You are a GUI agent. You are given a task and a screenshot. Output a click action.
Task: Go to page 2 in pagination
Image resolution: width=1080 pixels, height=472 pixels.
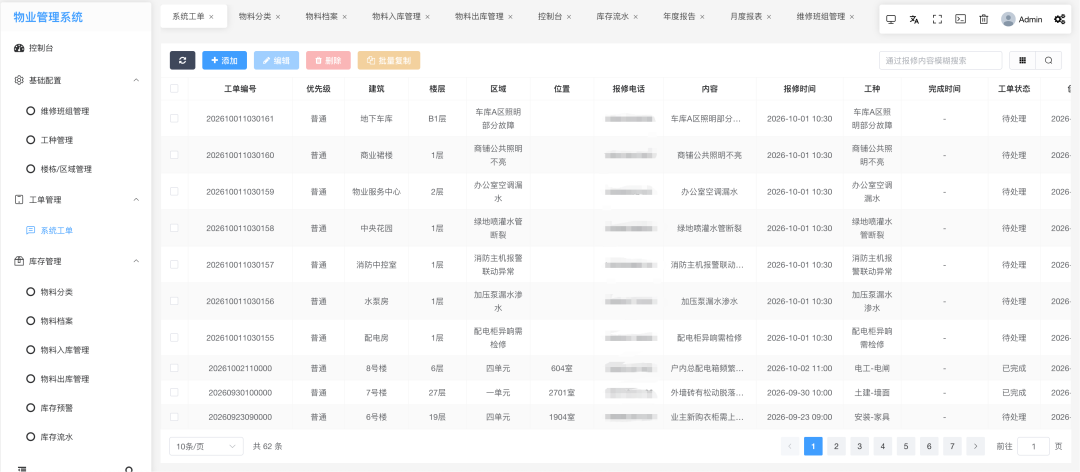(836, 447)
